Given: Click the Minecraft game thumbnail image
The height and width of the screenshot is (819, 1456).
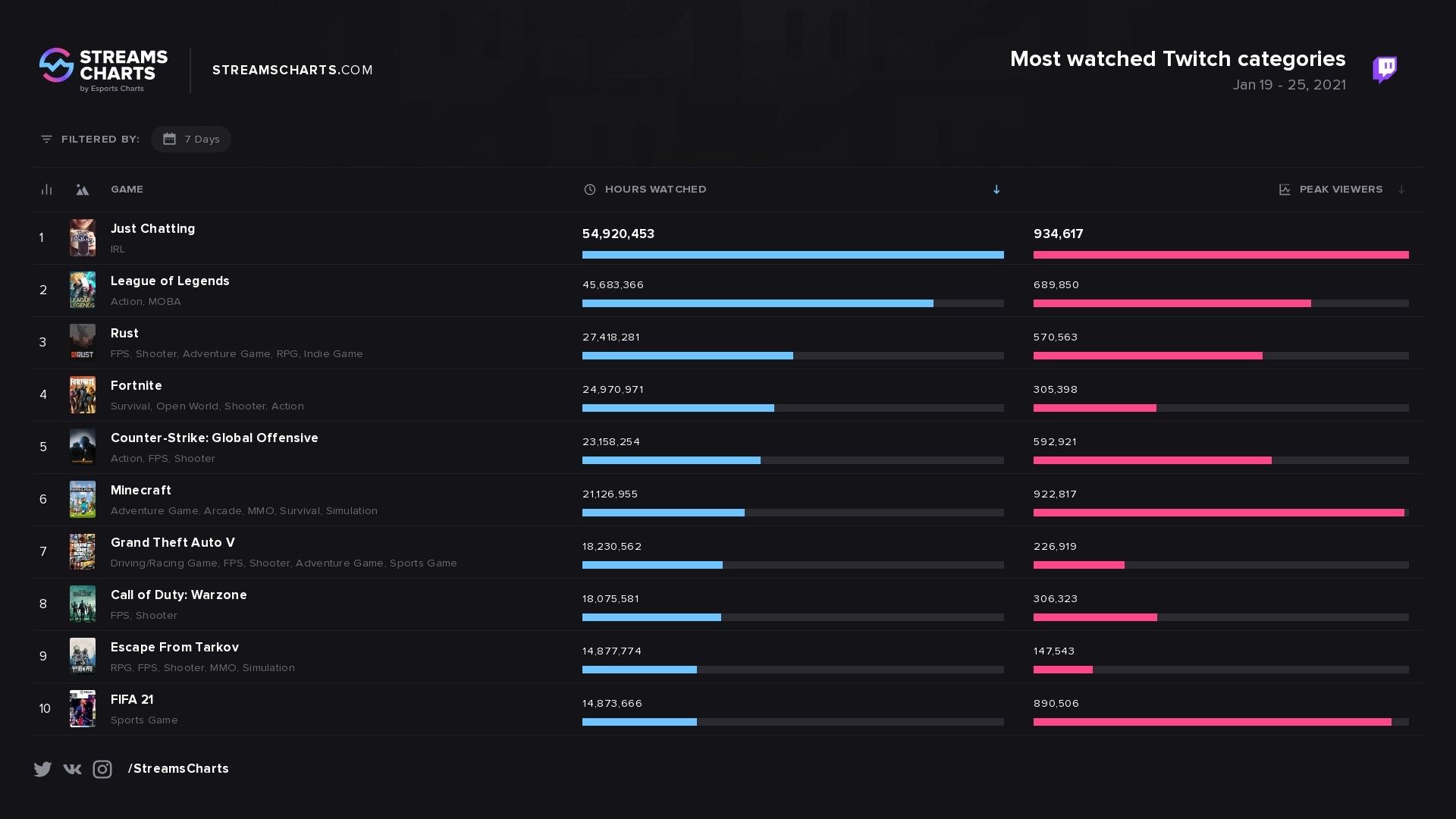Looking at the screenshot, I should click(x=82, y=499).
